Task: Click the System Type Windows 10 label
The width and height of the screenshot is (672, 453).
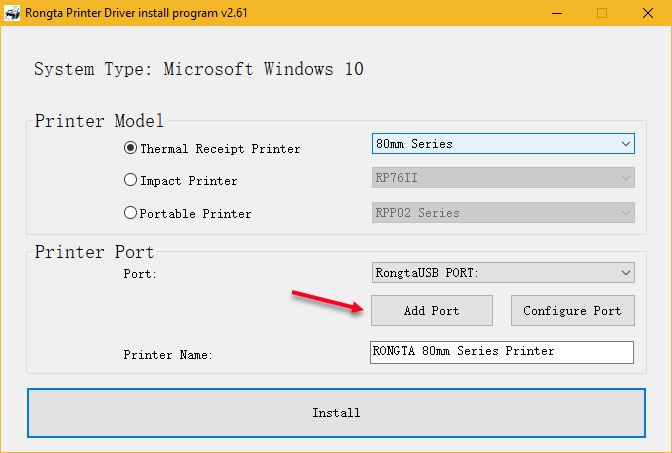Action: (x=199, y=69)
